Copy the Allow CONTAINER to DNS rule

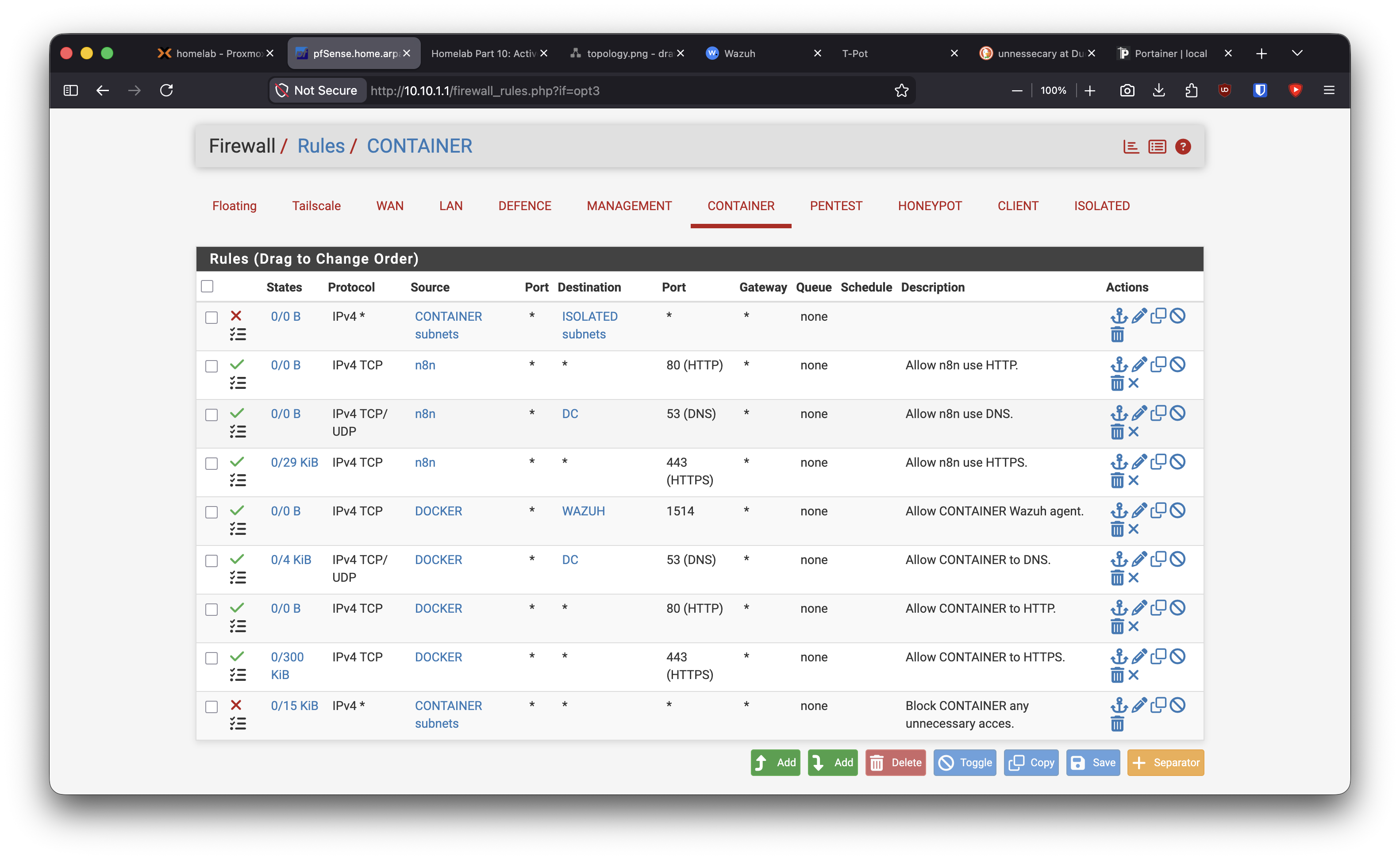(x=1158, y=559)
